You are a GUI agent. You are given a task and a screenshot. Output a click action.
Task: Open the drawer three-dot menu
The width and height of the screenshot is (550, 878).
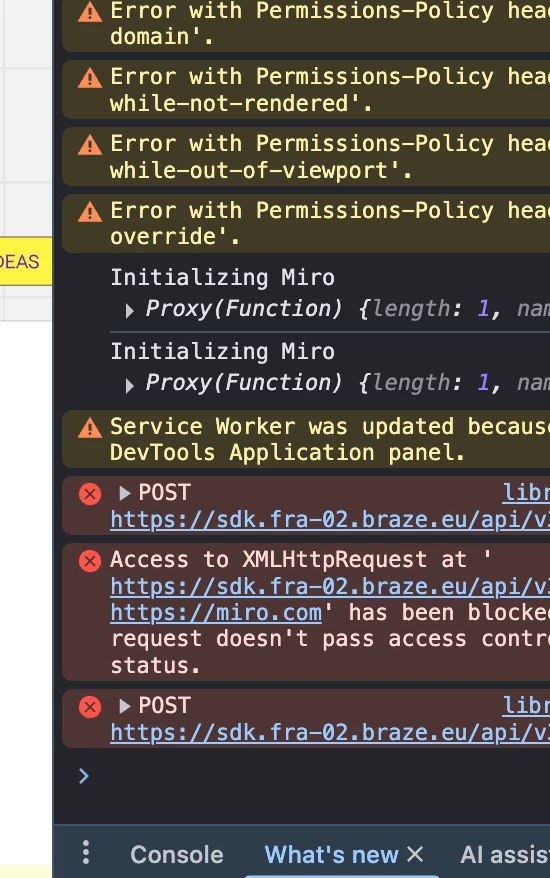pos(86,852)
